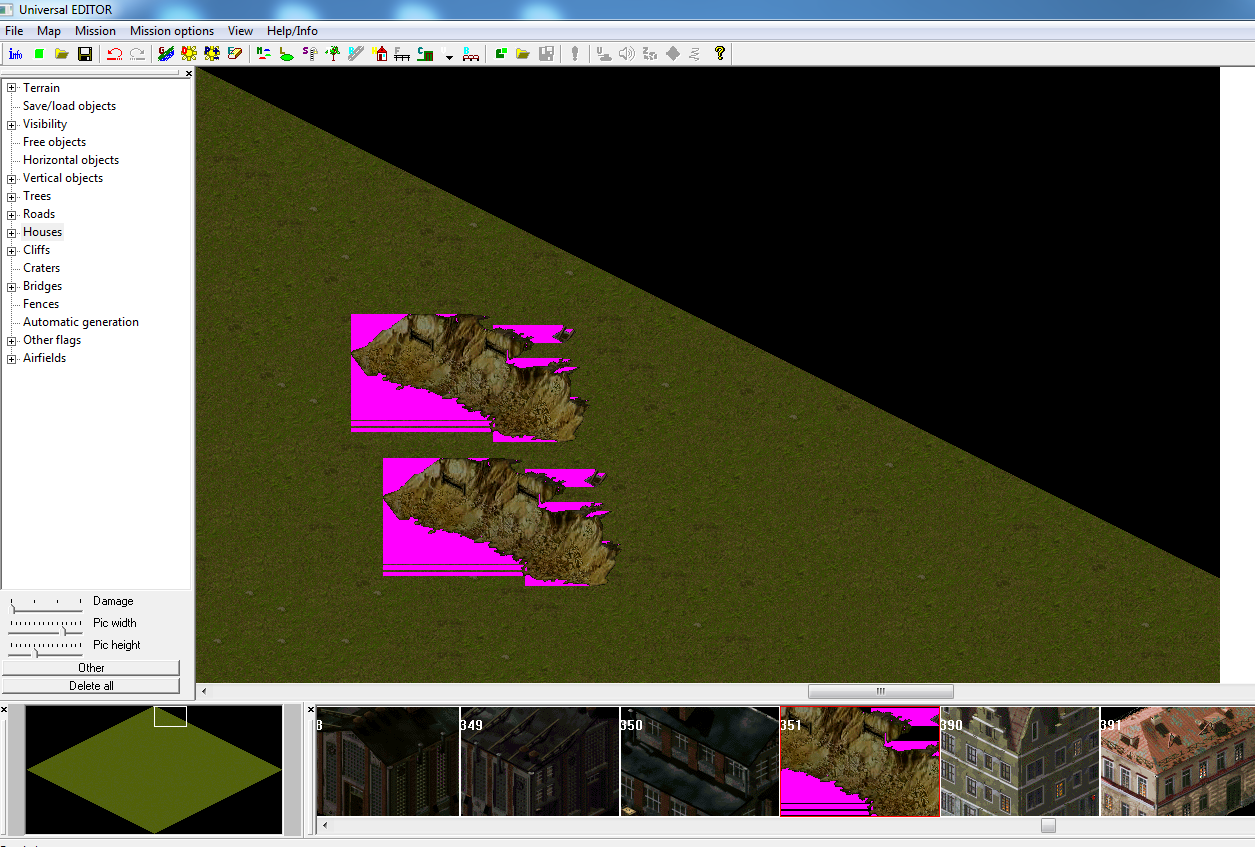Select the eraser toolbar icon

(235, 54)
